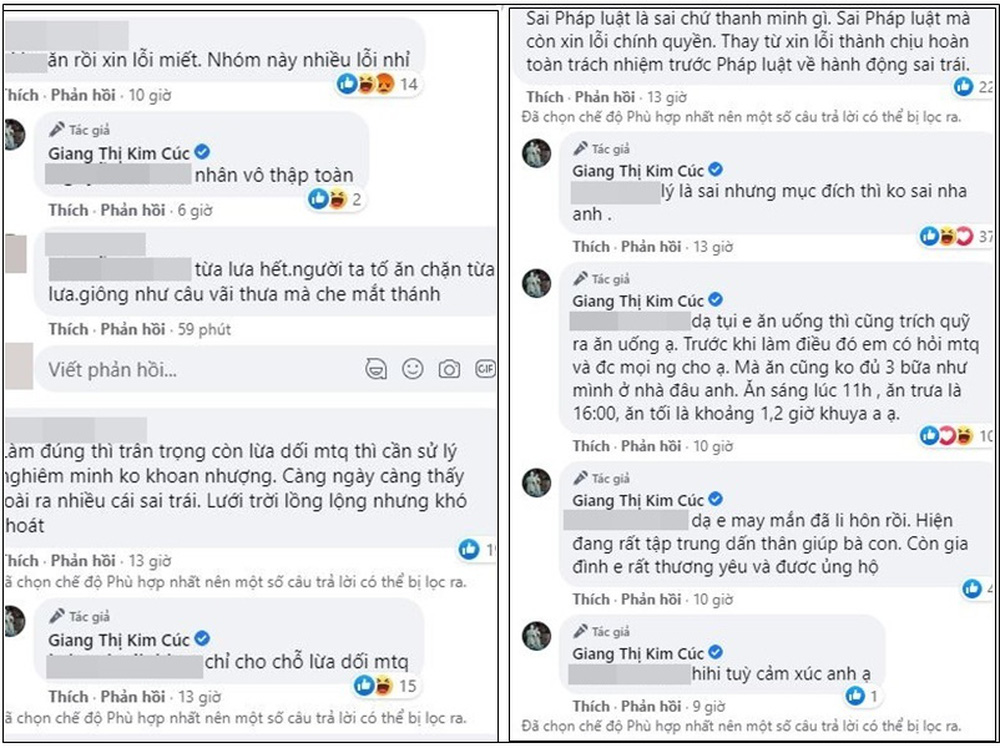Screen dimensions: 1000x748
Task: Click the "59 phút" timestamp link
Action: click(x=204, y=329)
